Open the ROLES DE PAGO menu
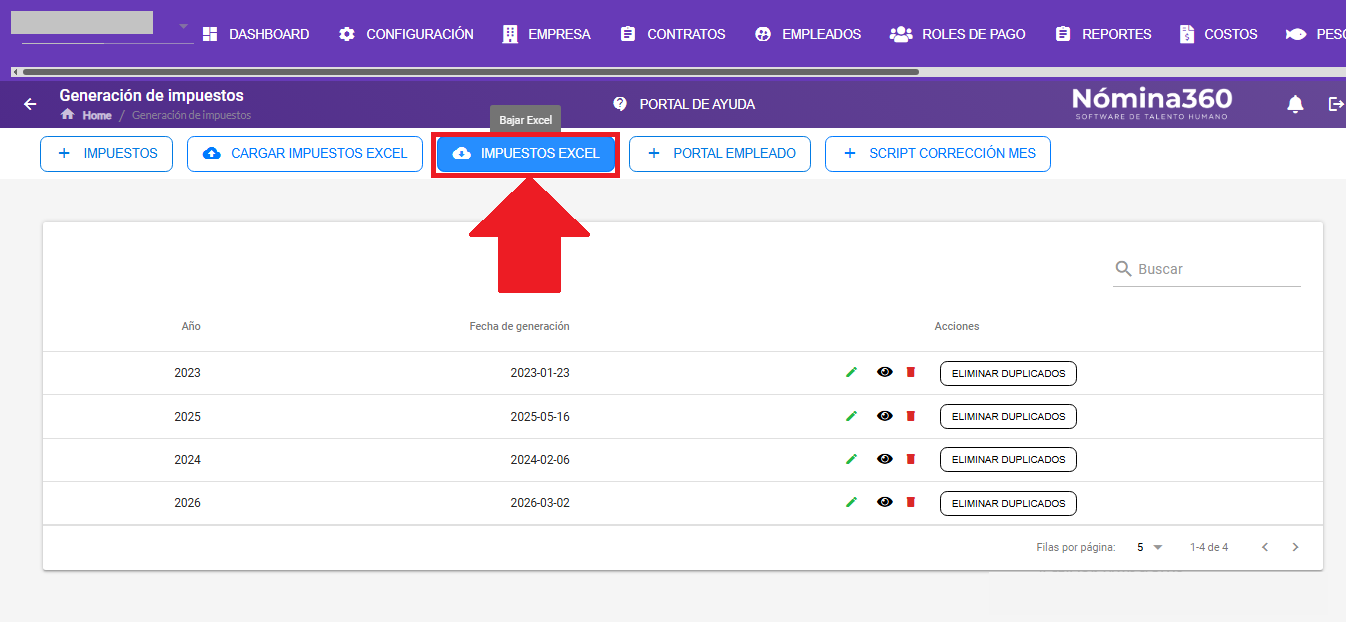This screenshot has height=622, width=1346. coord(958,34)
